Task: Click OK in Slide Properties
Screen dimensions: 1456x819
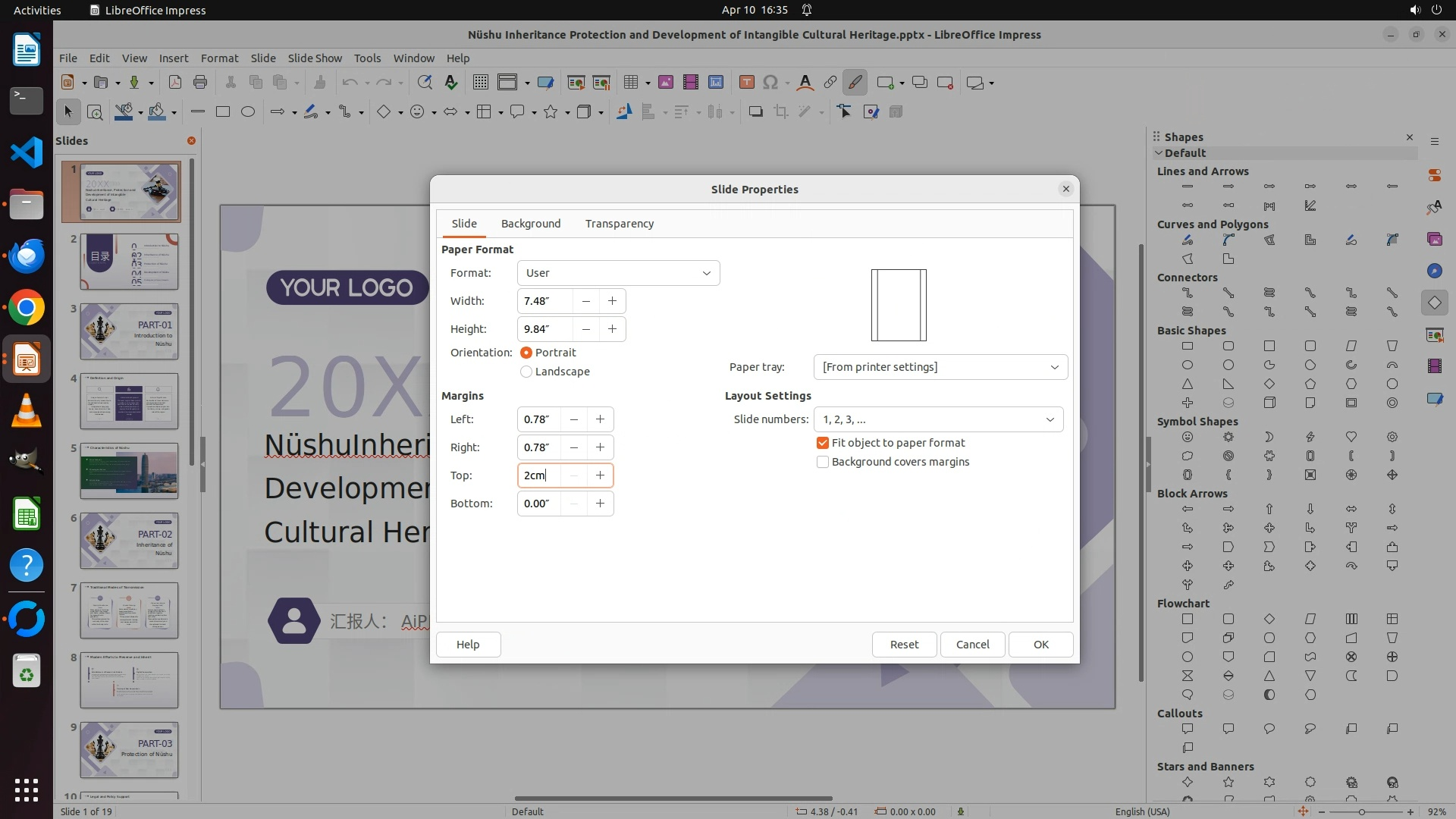Action: (1040, 645)
